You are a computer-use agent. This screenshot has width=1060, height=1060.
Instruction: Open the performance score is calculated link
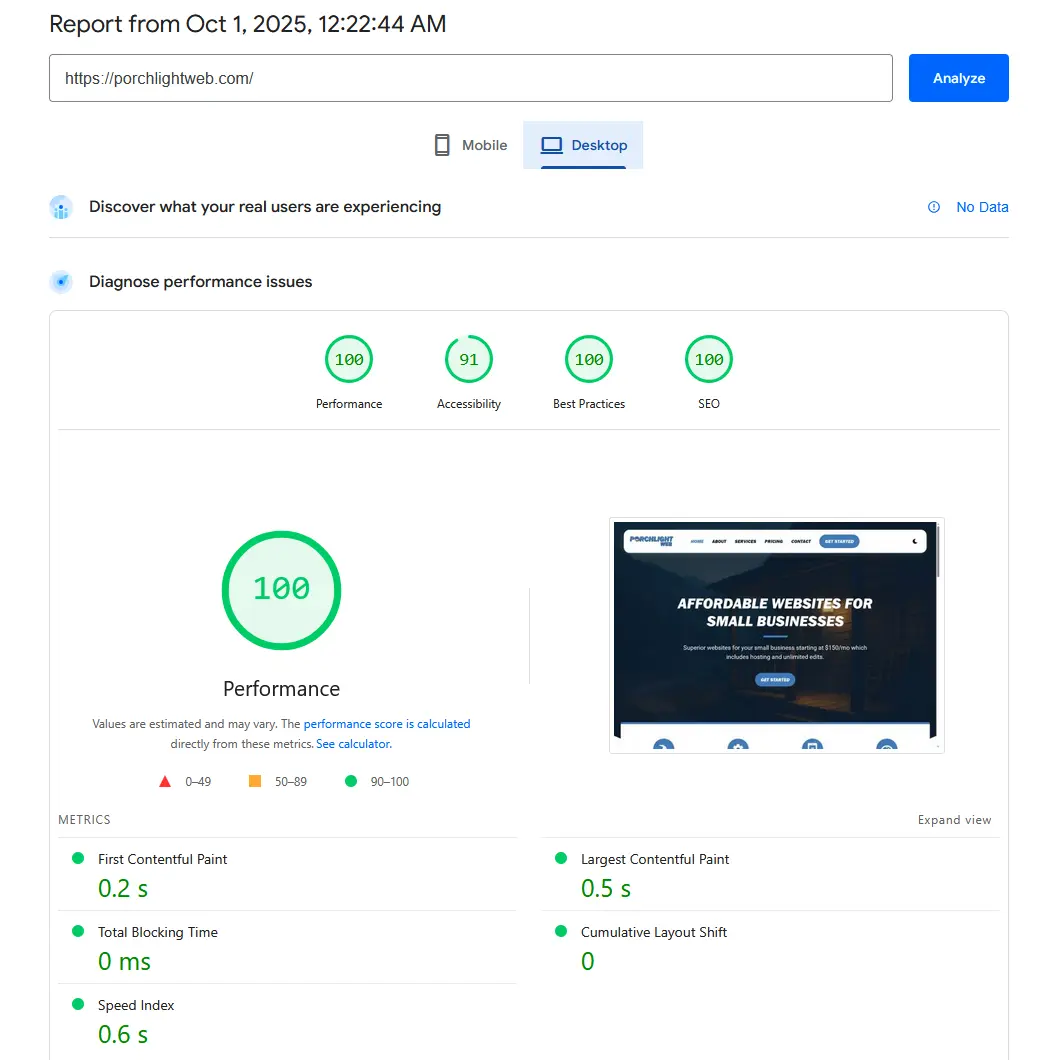(x=386, y=724)
